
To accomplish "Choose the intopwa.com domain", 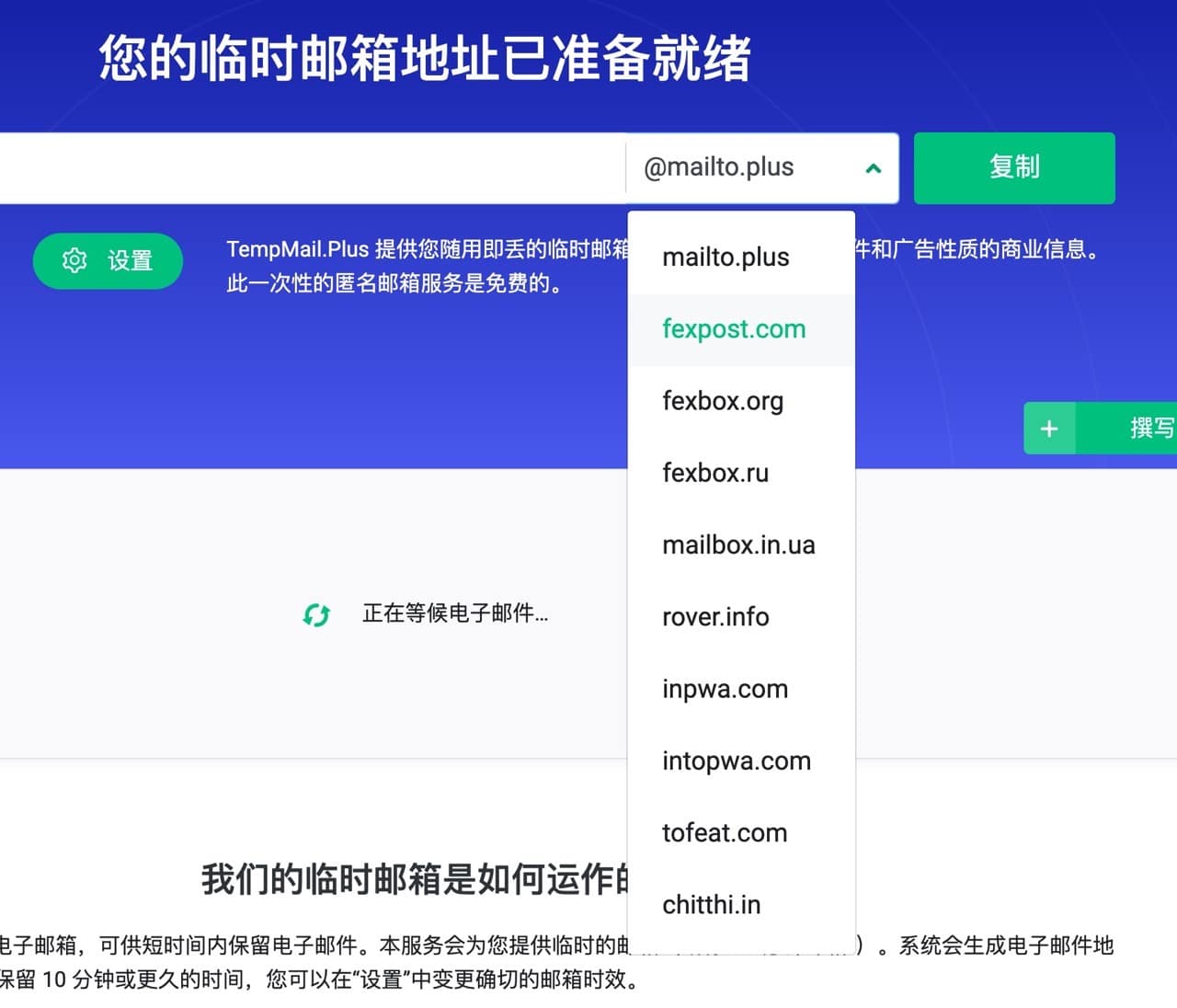I will pyautogui.click(x=741, y=761).
